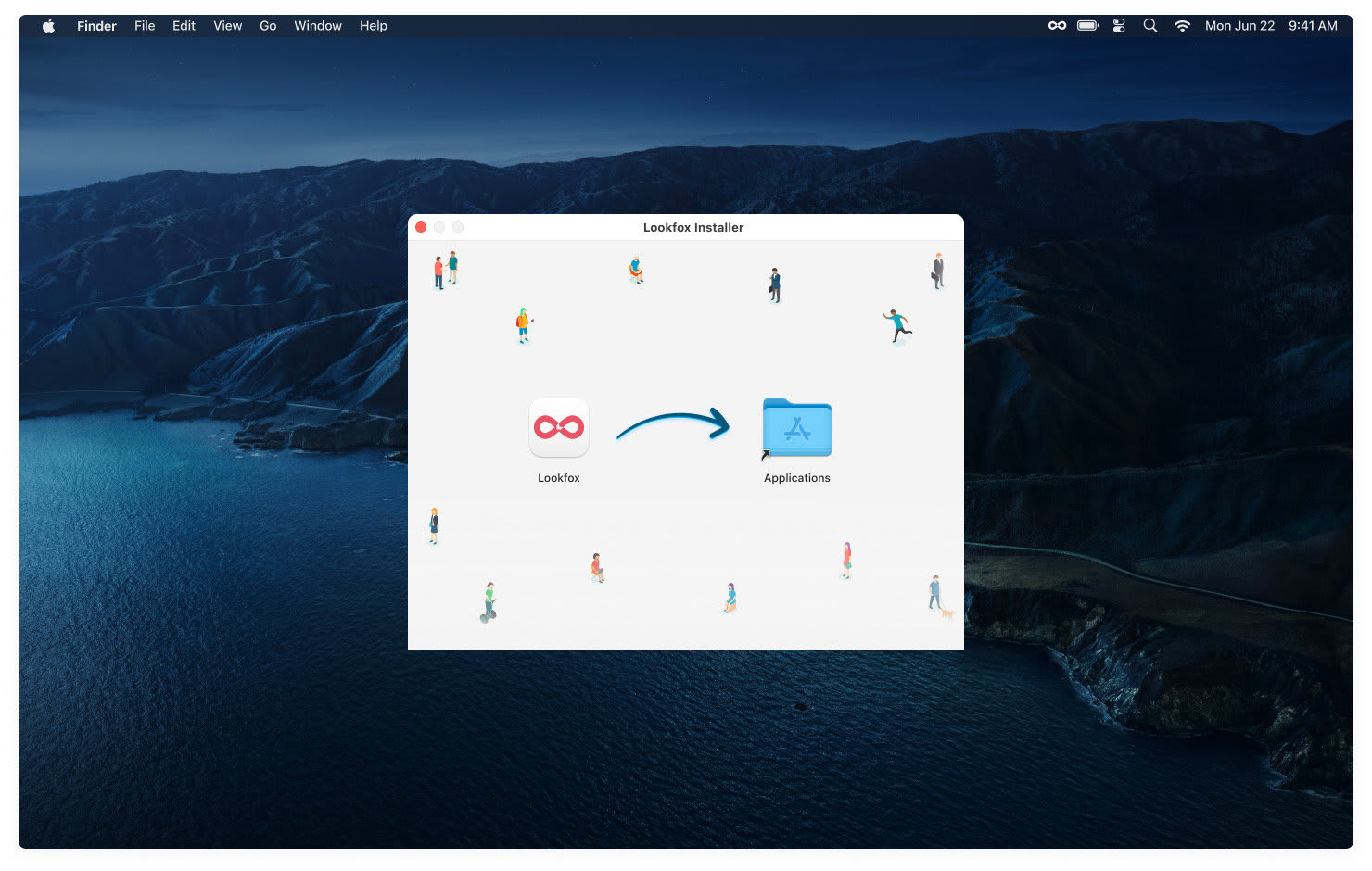The width and height of the screenshot is (1372, 871).
Task: Close the Lookfox Installer window
Action: click(x=421, y=227)
